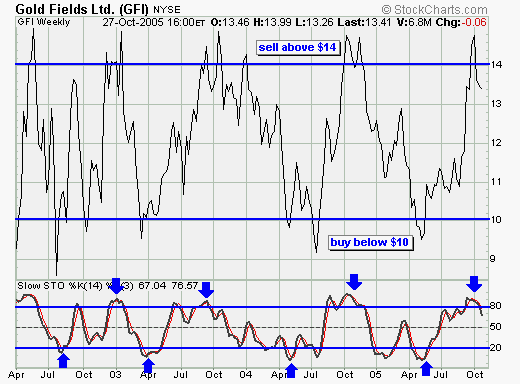Click the '12' price axis label
520x384 pixels.
[496, 143]
